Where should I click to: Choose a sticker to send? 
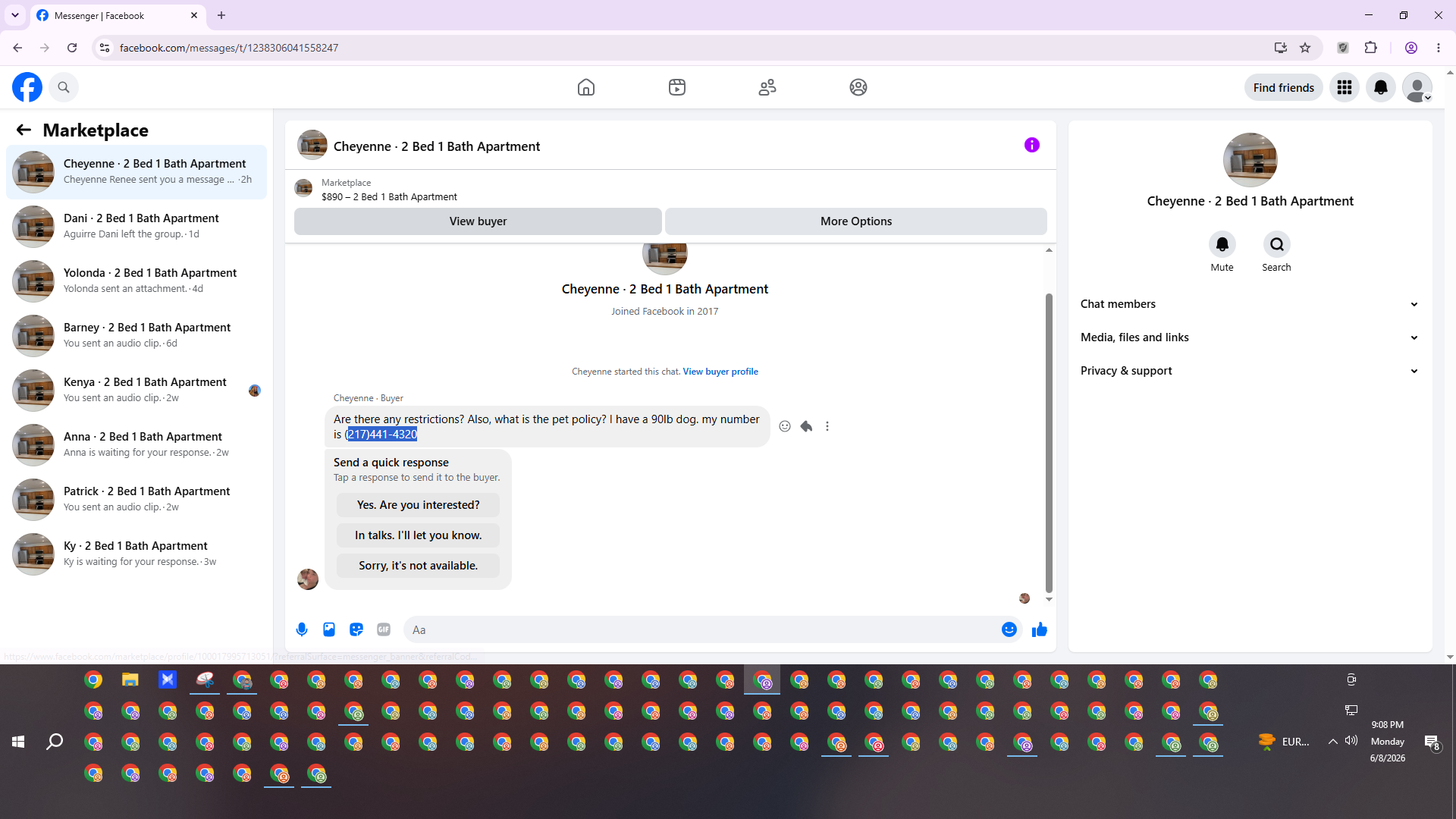(356, 629)
